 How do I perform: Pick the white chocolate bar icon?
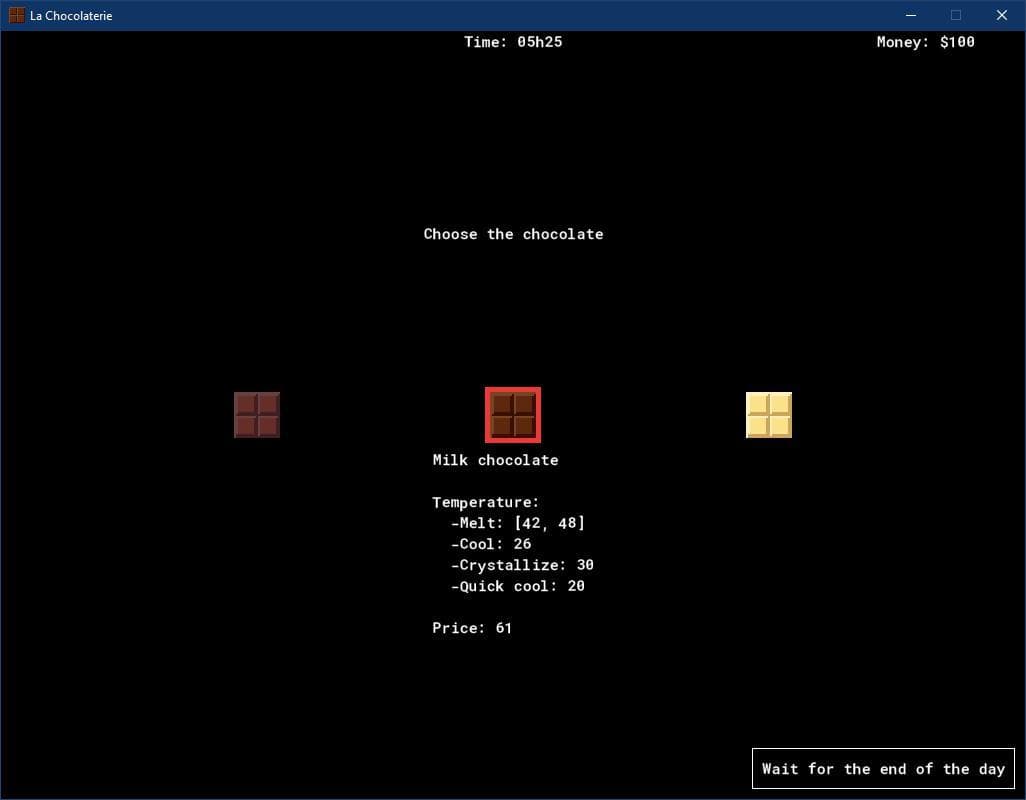coord(769,415)
